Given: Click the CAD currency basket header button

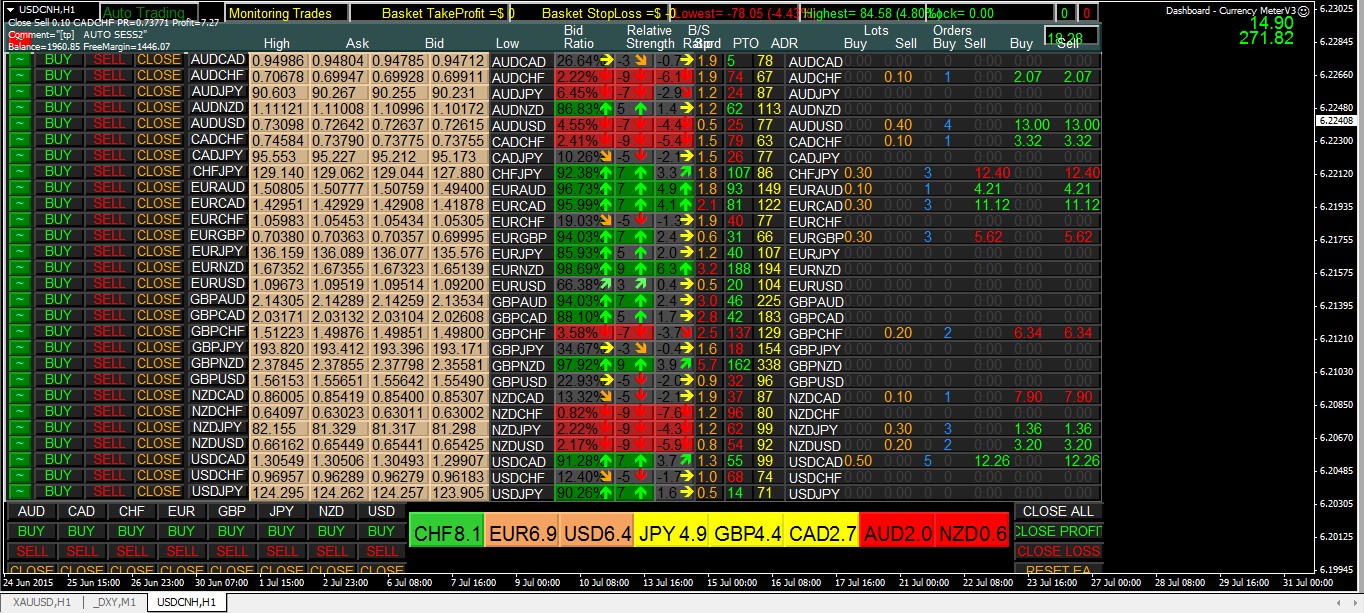Looking at the screenshot, I should click(81, 511).
